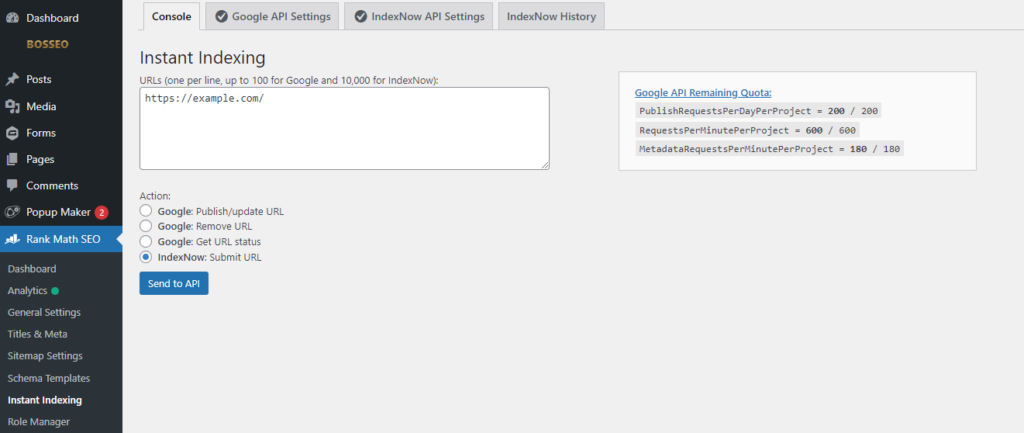Click the Dashboard gauge icon in sidebar

coord(12,18)
